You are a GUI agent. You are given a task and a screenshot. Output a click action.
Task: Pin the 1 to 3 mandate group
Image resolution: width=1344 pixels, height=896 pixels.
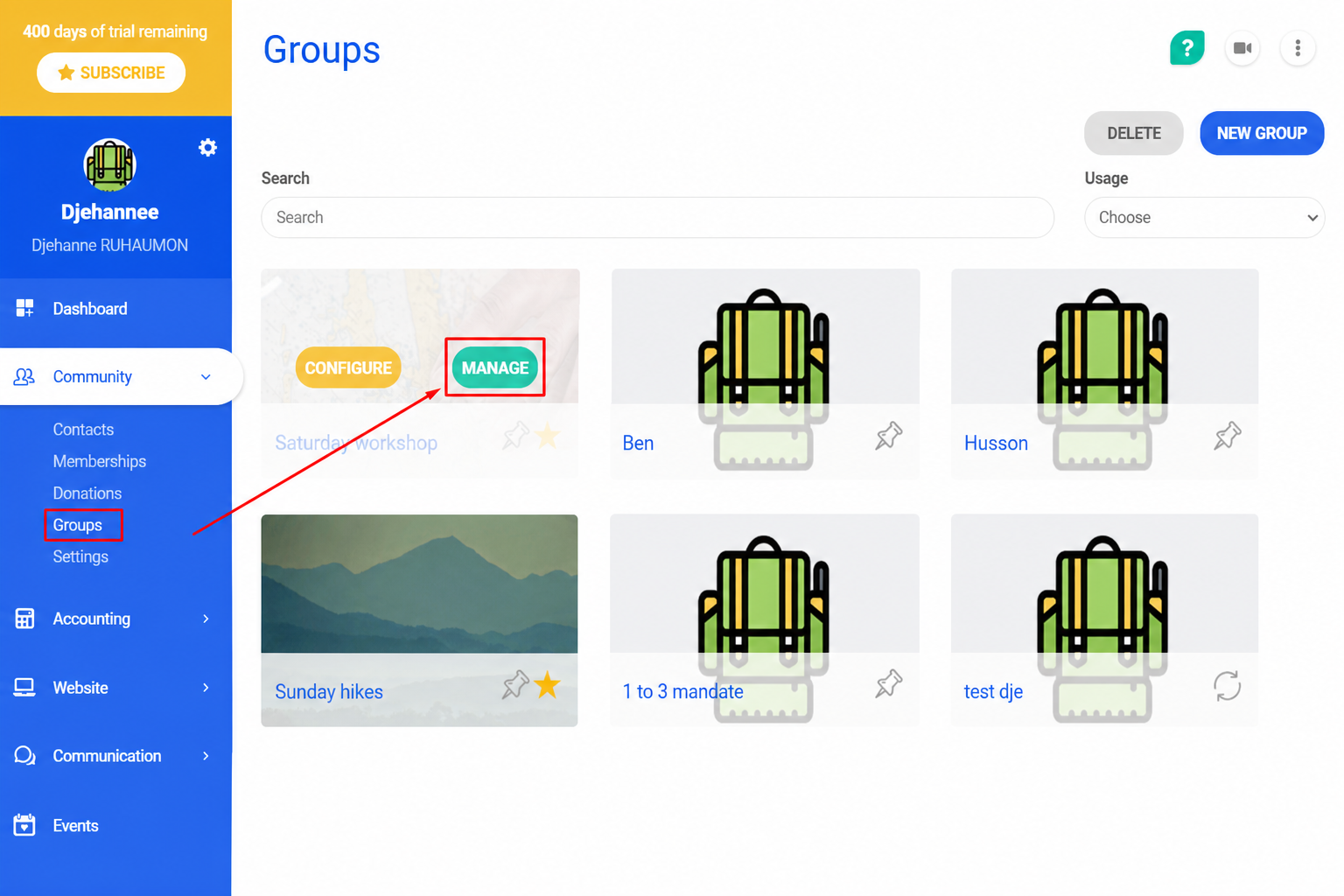(x=888, y=684)
